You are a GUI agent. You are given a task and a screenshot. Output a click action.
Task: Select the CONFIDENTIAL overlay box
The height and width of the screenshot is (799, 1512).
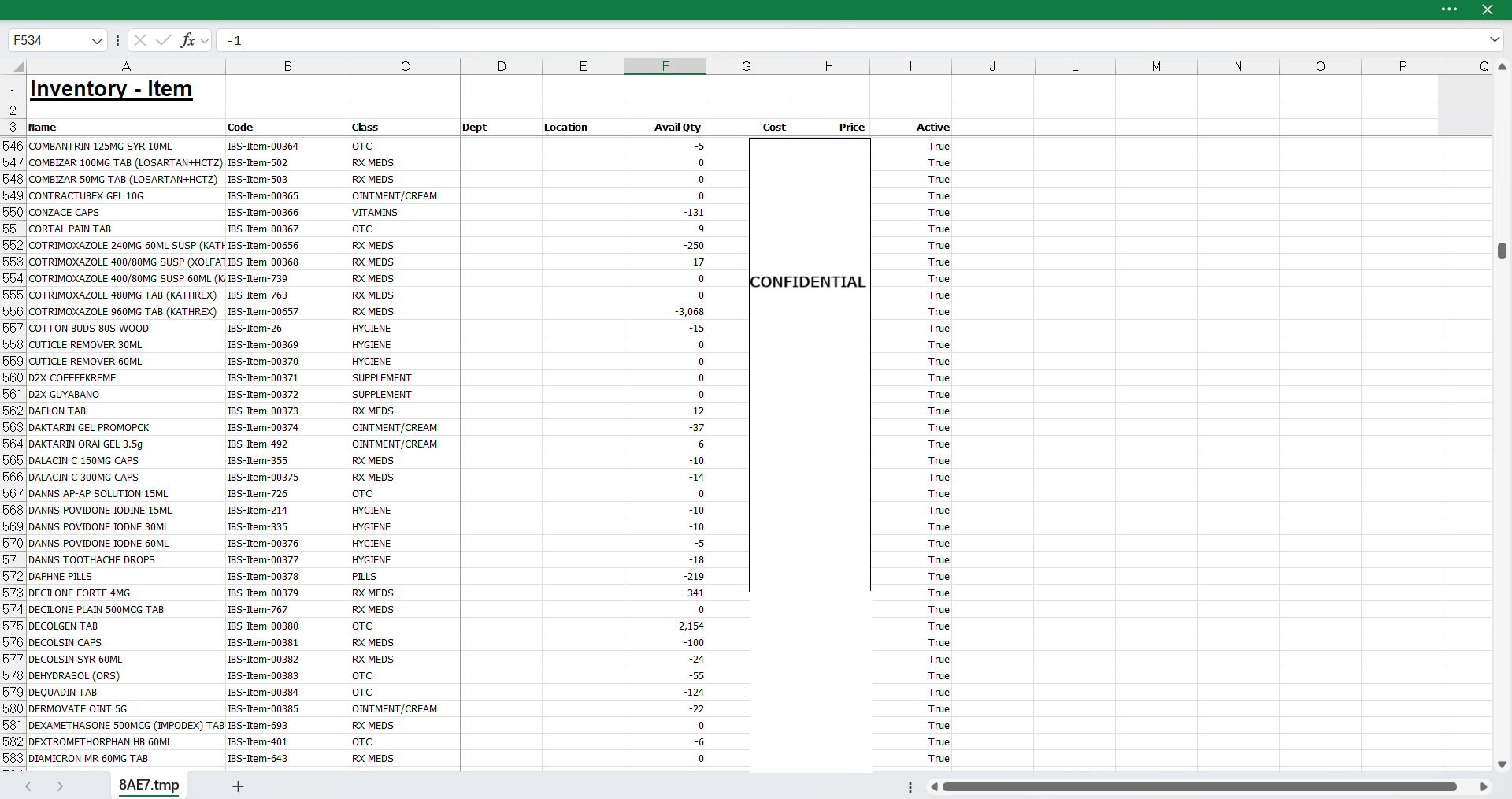810,364
